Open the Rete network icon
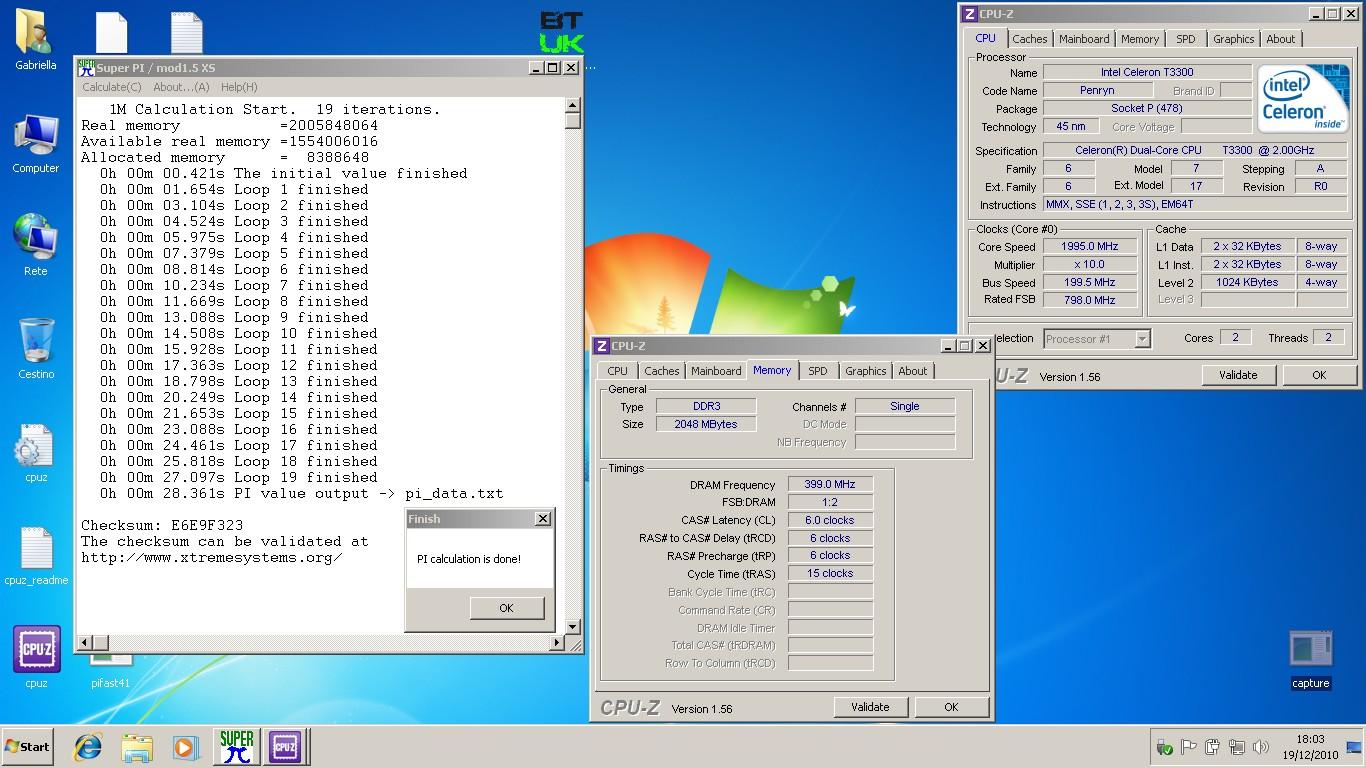 coord(36,238)
